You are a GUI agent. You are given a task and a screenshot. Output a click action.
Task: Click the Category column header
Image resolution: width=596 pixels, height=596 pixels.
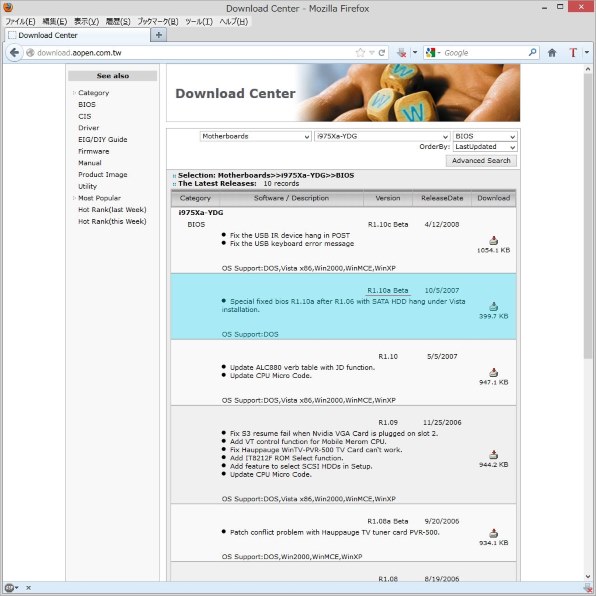[195, 198]
